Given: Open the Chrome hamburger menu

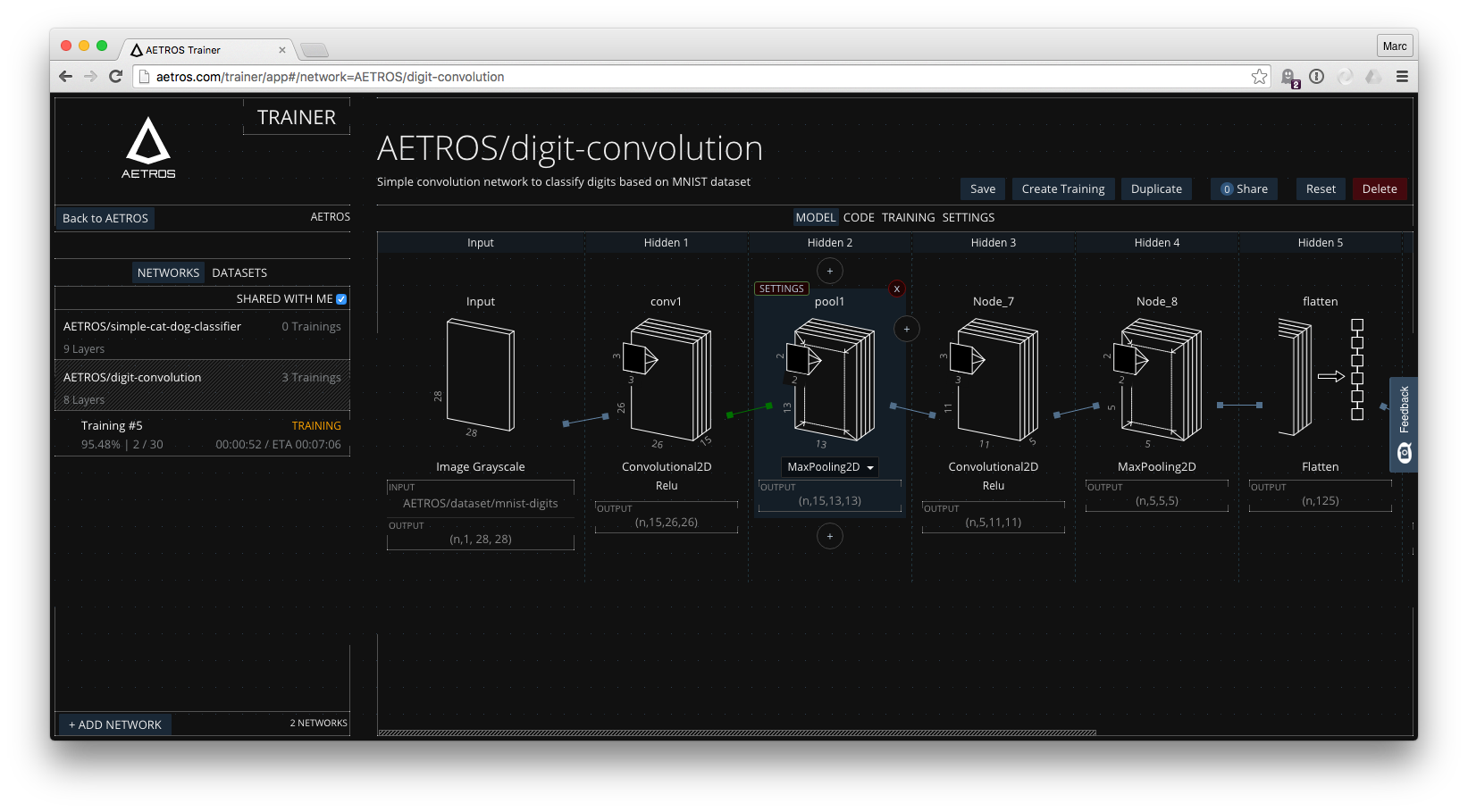Looking at the screenshot, I should click(1403, 77).
